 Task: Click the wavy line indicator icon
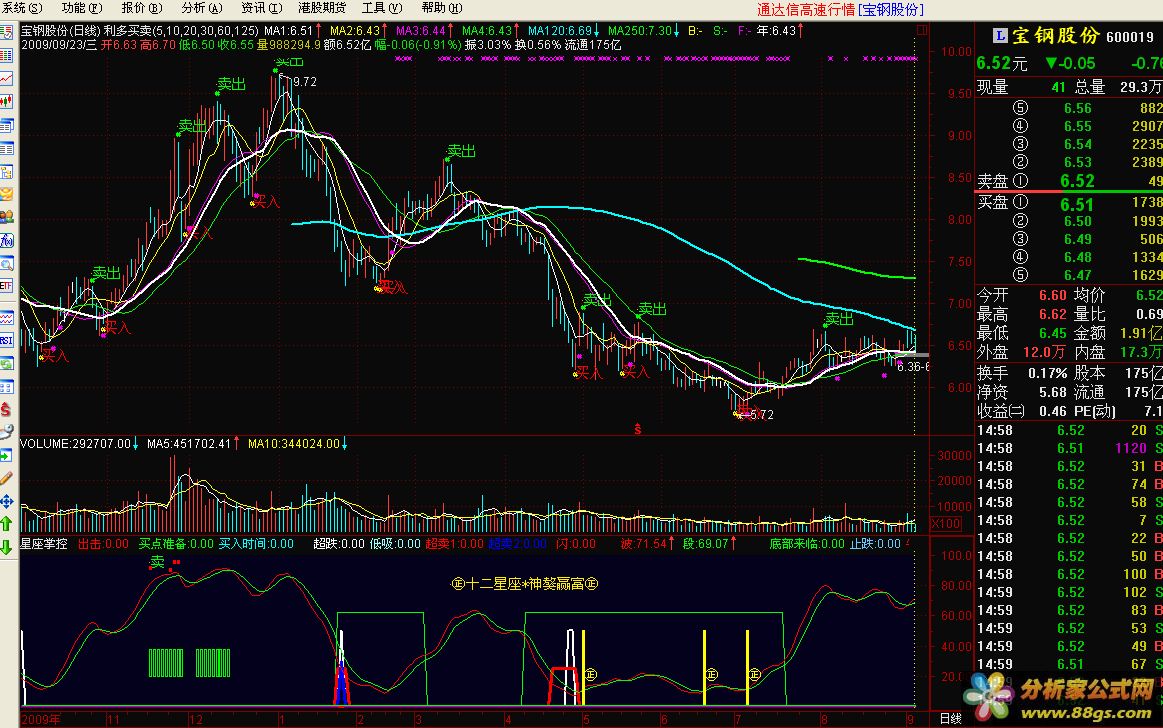(6, 318)
